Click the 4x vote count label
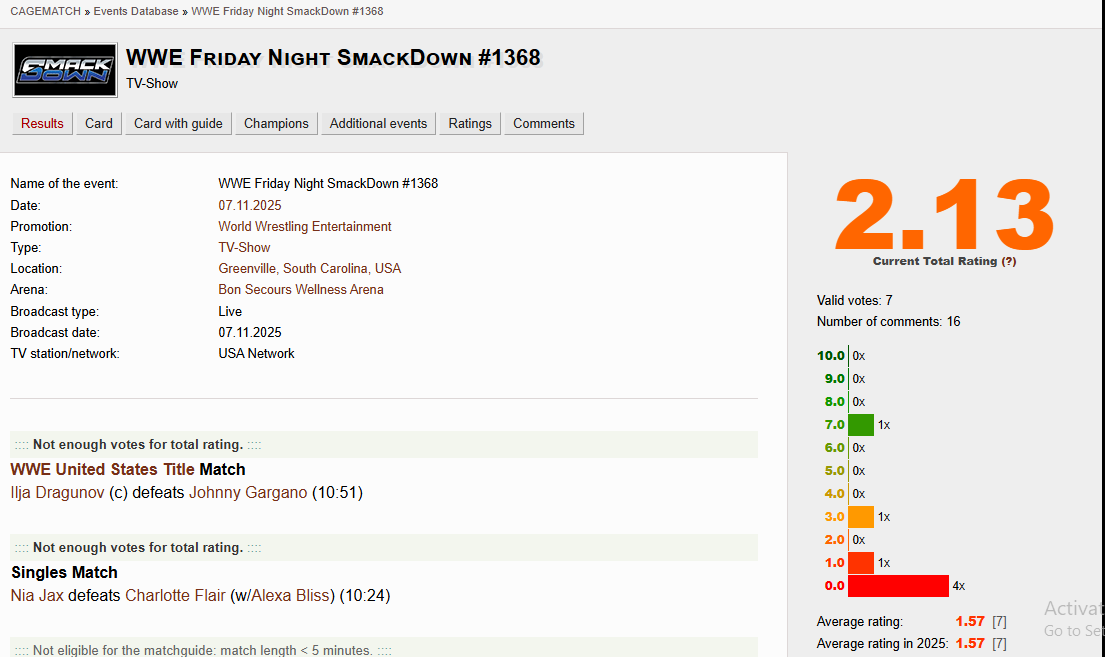The width and height of the screenshot is (1105, 657). coord(958,586)
